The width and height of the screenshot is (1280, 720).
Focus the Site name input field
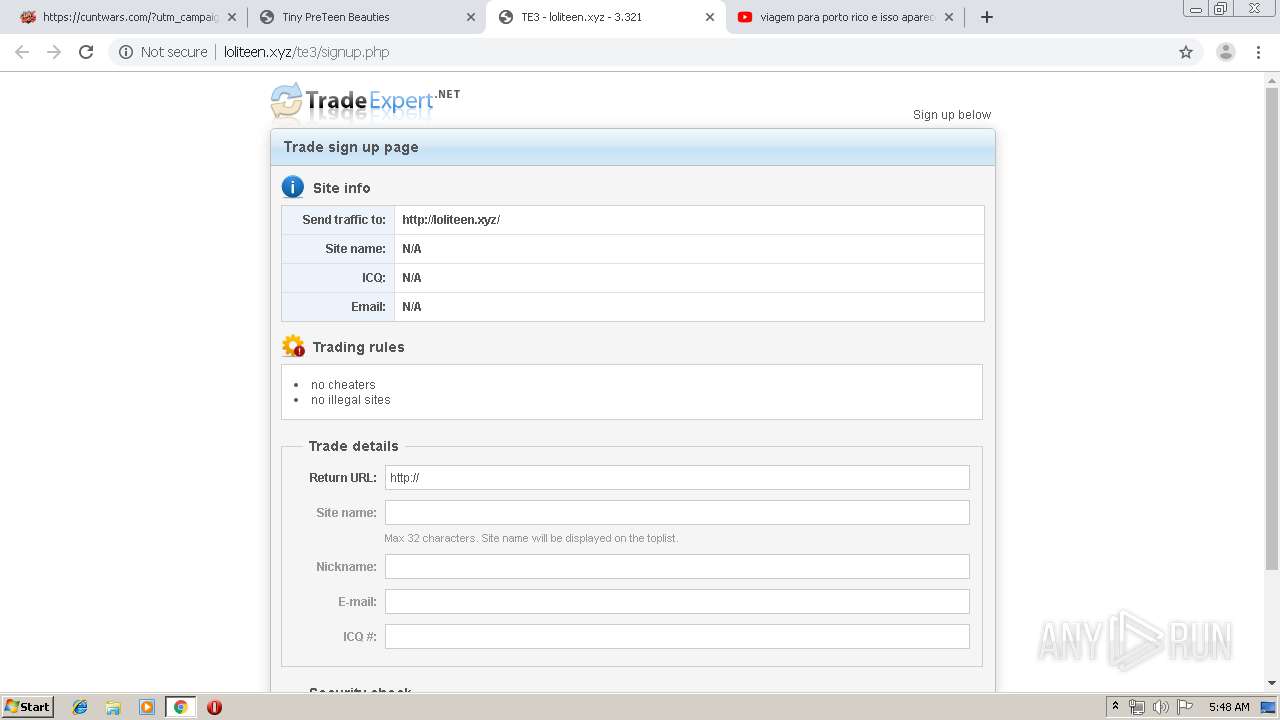point(677,512)
